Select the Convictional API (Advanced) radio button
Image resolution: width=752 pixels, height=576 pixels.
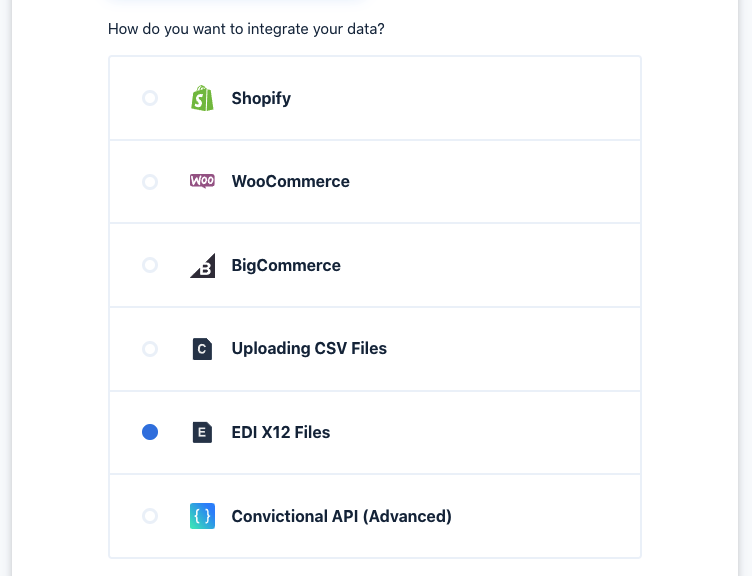[150, 516]
